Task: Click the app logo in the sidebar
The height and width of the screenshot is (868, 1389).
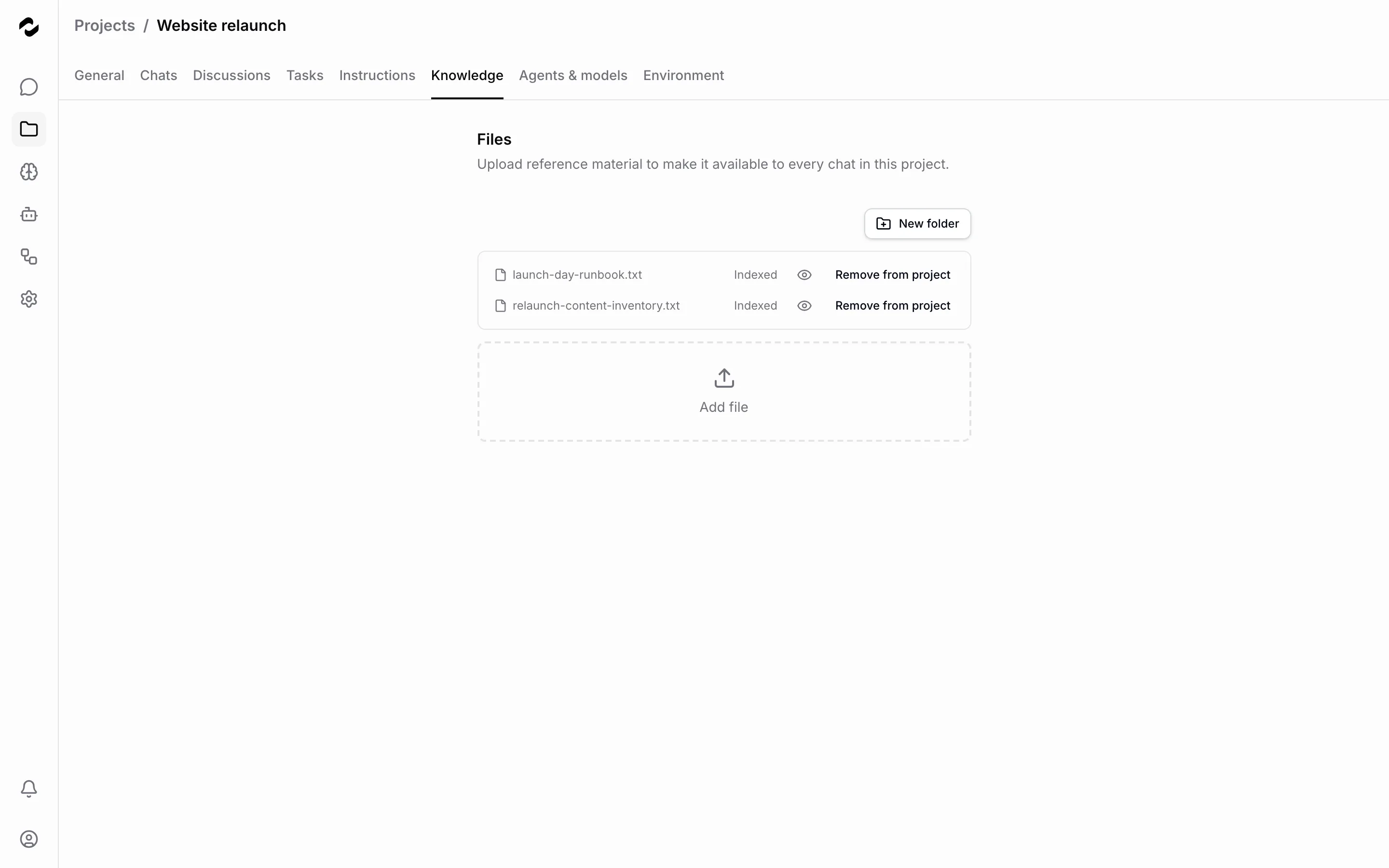Action: pyautogui.click(x=29, y=27)
